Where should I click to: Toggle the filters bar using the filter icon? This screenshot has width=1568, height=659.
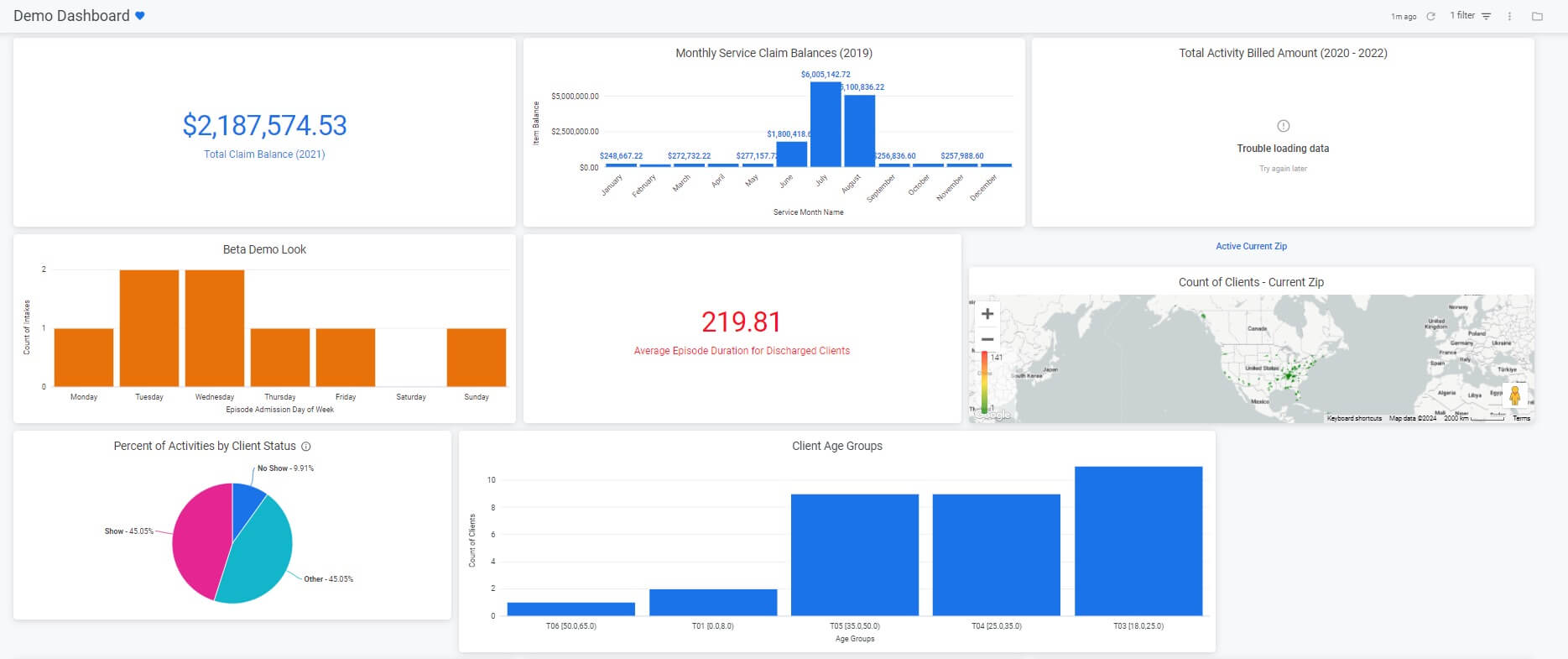[x=1486, y=16]
